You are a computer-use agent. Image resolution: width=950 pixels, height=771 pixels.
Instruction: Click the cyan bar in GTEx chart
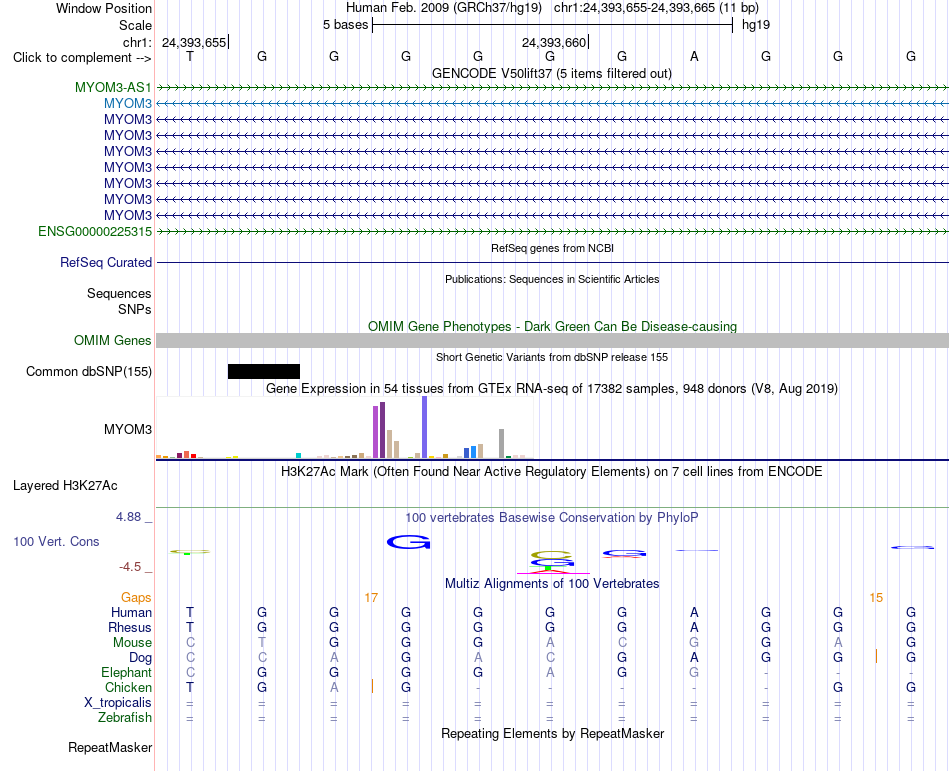pyautogui.click(x=298, y=455)
